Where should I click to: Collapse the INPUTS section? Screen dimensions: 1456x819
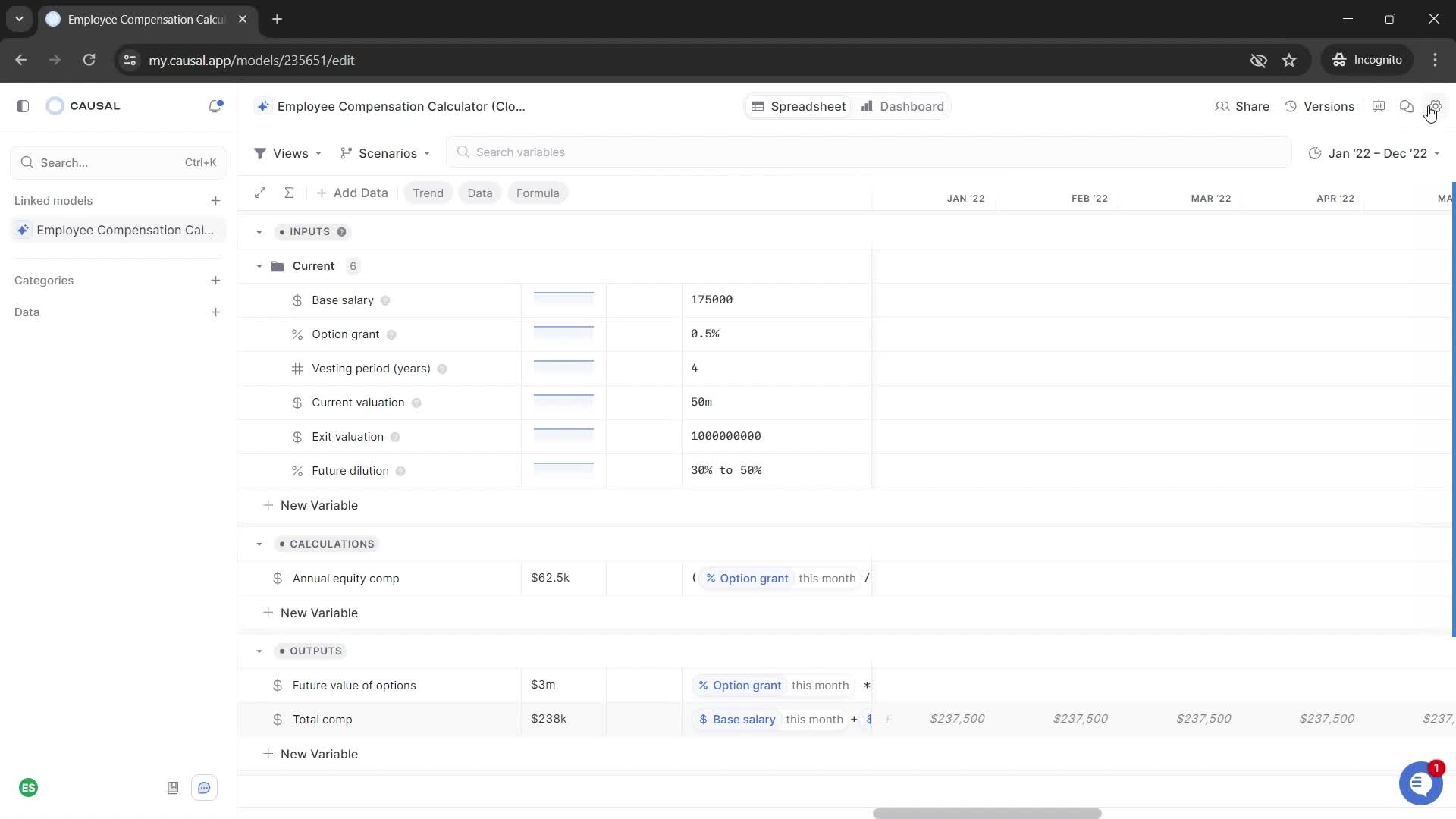coord(259,232)
